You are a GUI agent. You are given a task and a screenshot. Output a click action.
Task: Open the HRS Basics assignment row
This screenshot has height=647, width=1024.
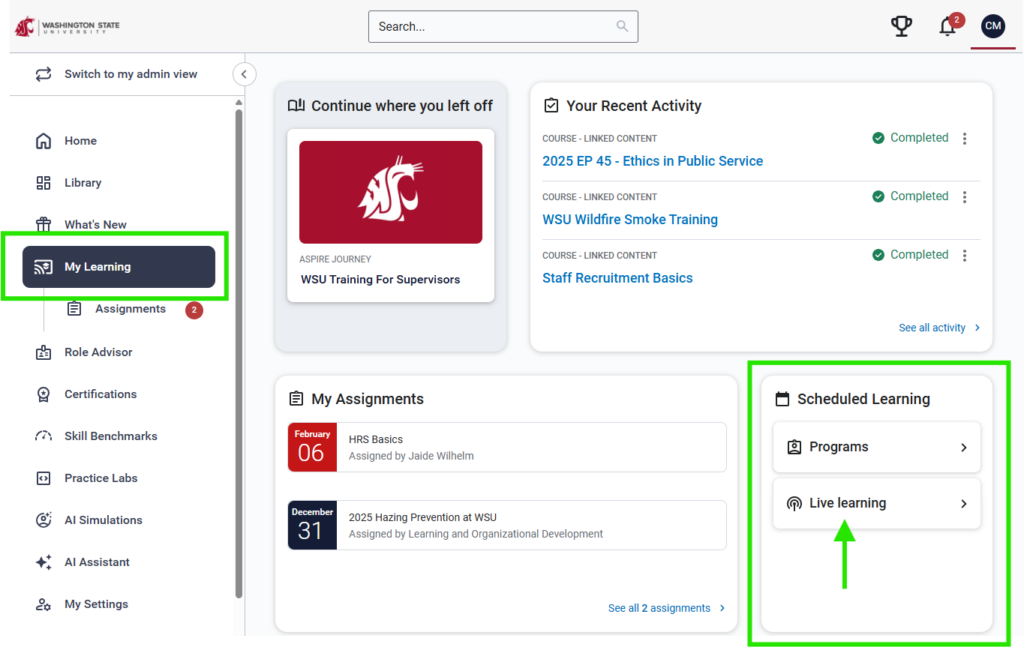tap(507, 447)
